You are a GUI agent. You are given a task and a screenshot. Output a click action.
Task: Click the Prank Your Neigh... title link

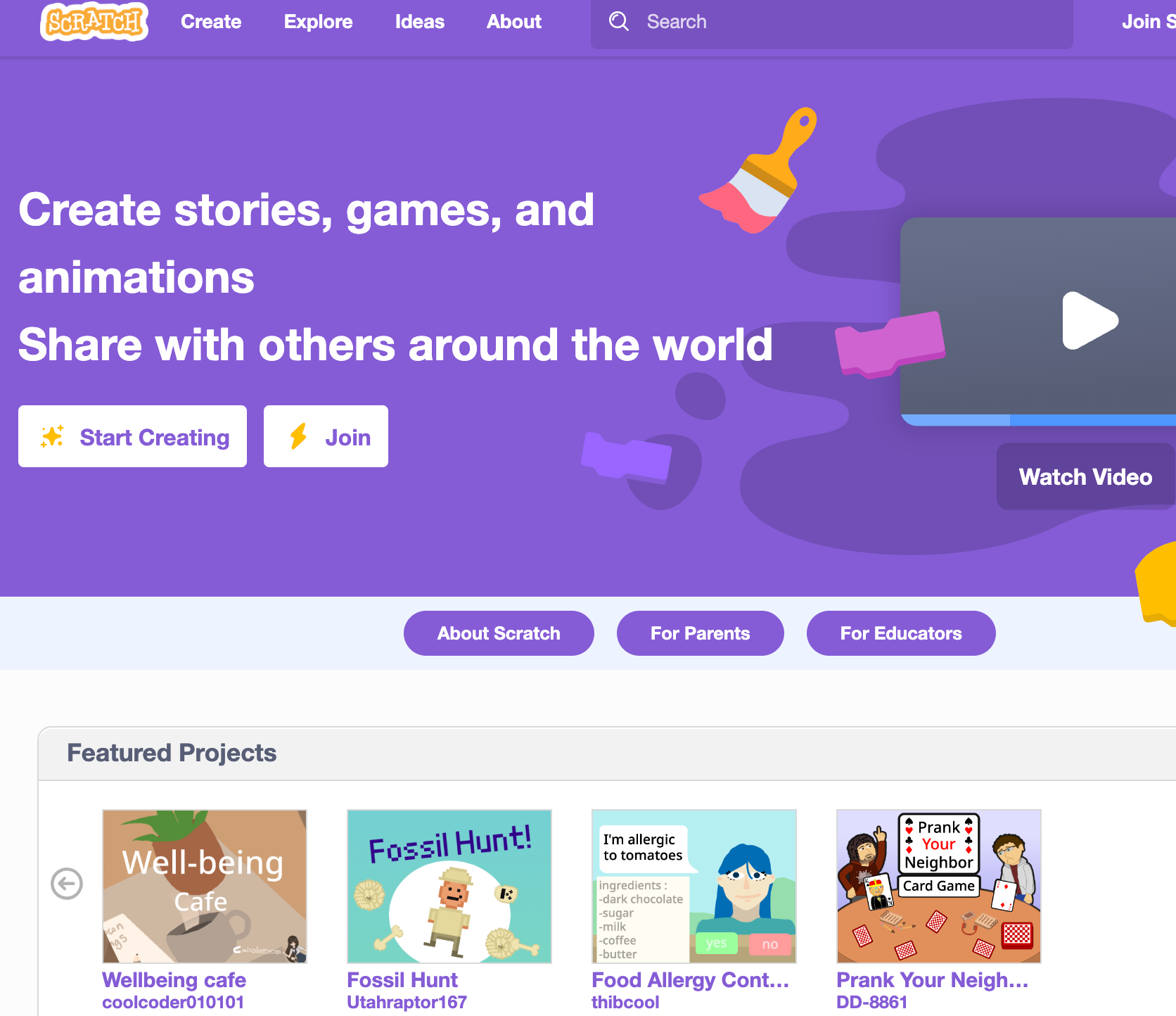click(932, 980)
